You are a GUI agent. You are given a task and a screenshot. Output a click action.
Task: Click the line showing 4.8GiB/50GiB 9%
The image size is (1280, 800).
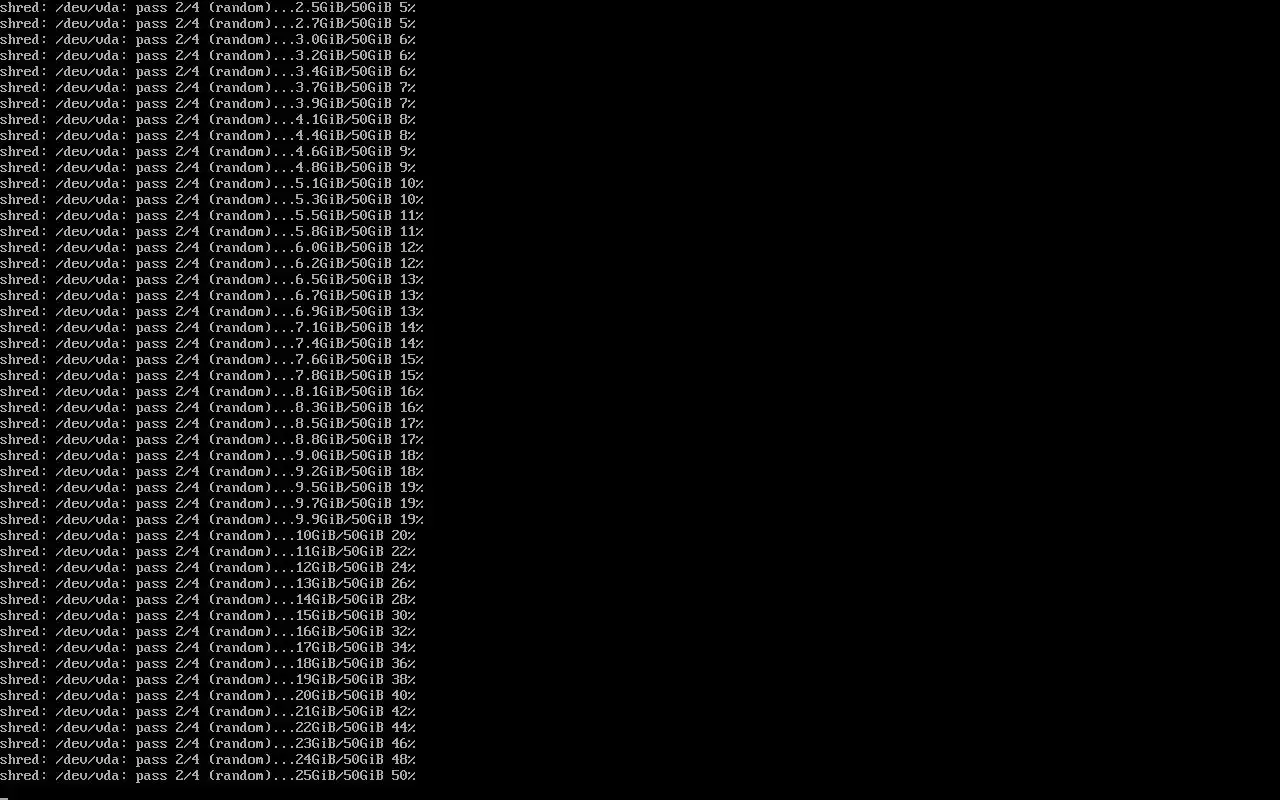[x=208, y=168]
